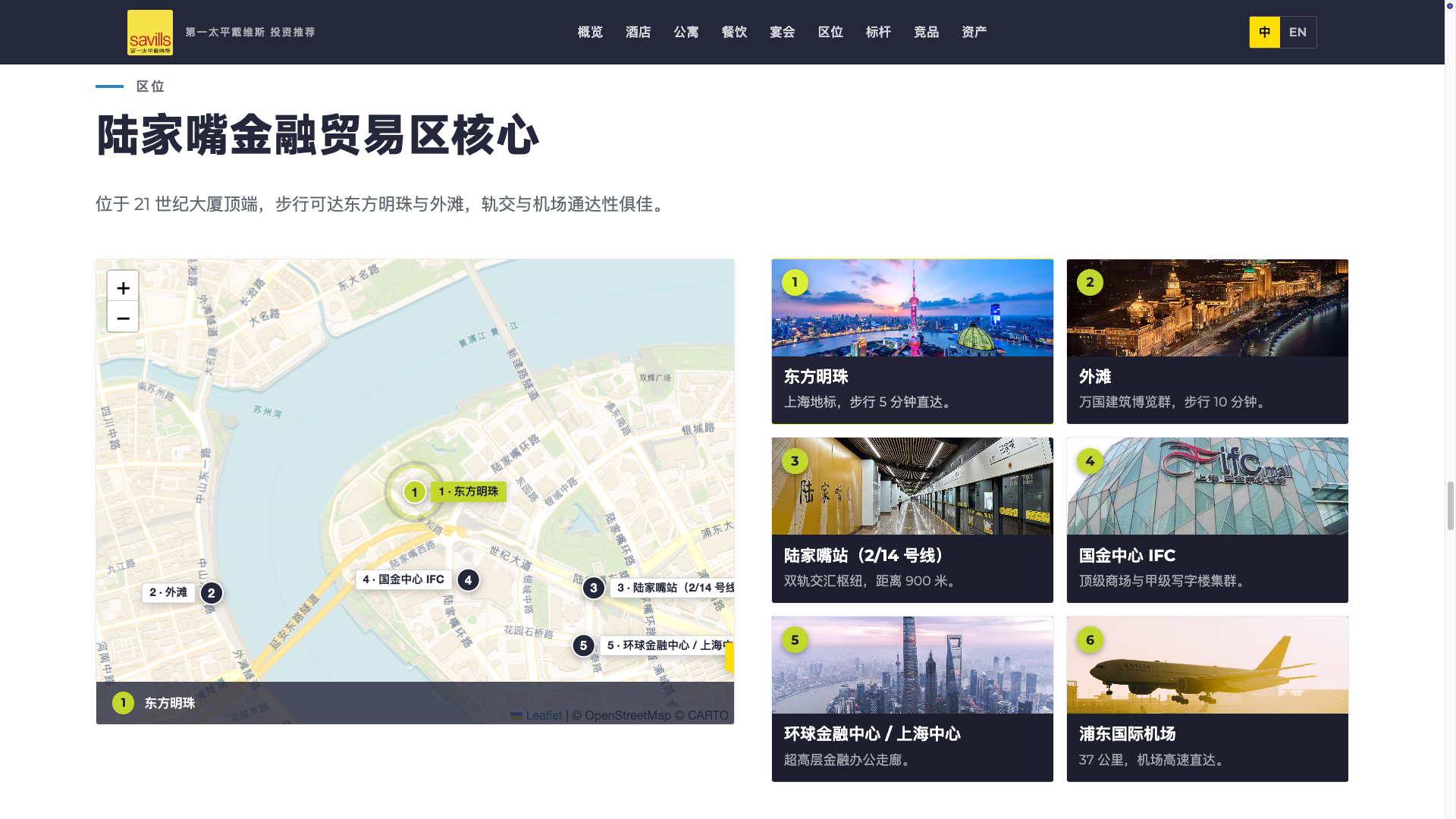1456x819 pixels.
Task: Switch language to EN
Action: (1298, 32)
